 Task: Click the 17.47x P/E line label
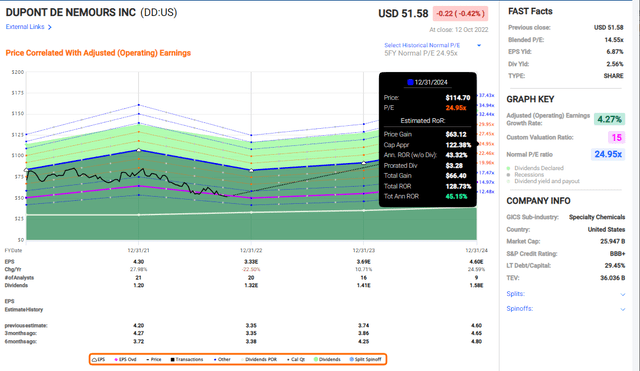coord(487,173)
